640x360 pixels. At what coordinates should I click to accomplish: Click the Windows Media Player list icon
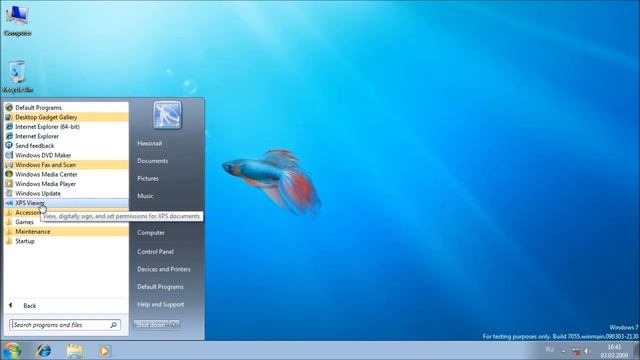tap(9, 184)
